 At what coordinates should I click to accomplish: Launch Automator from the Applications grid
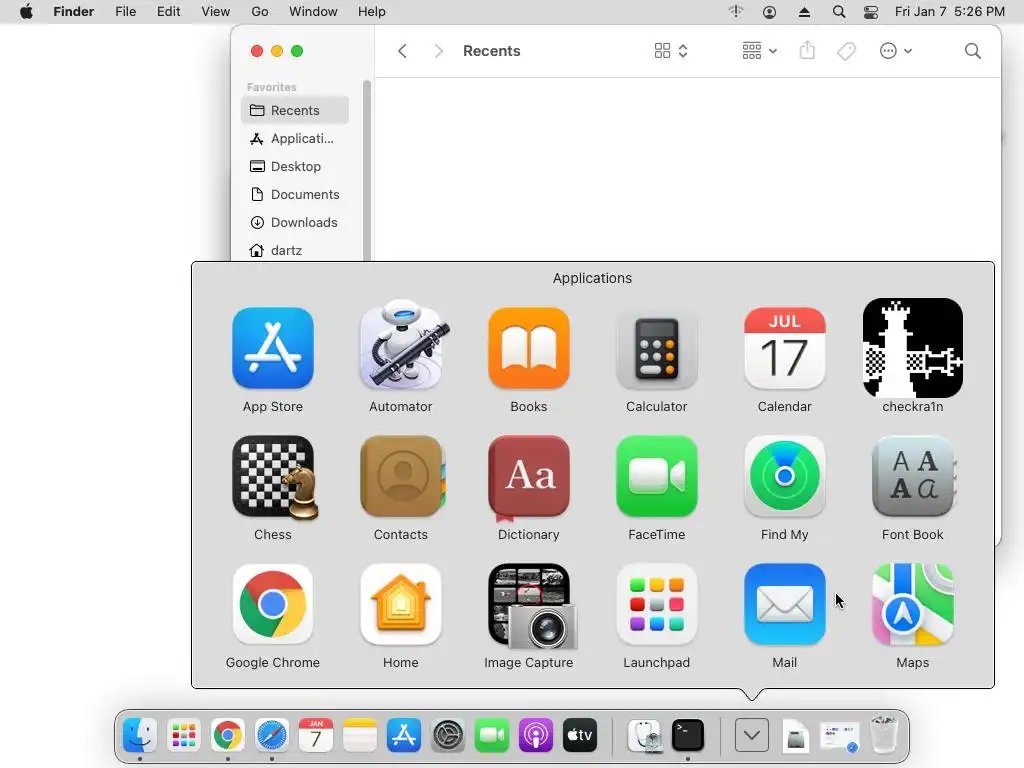[x=401, y=345]
